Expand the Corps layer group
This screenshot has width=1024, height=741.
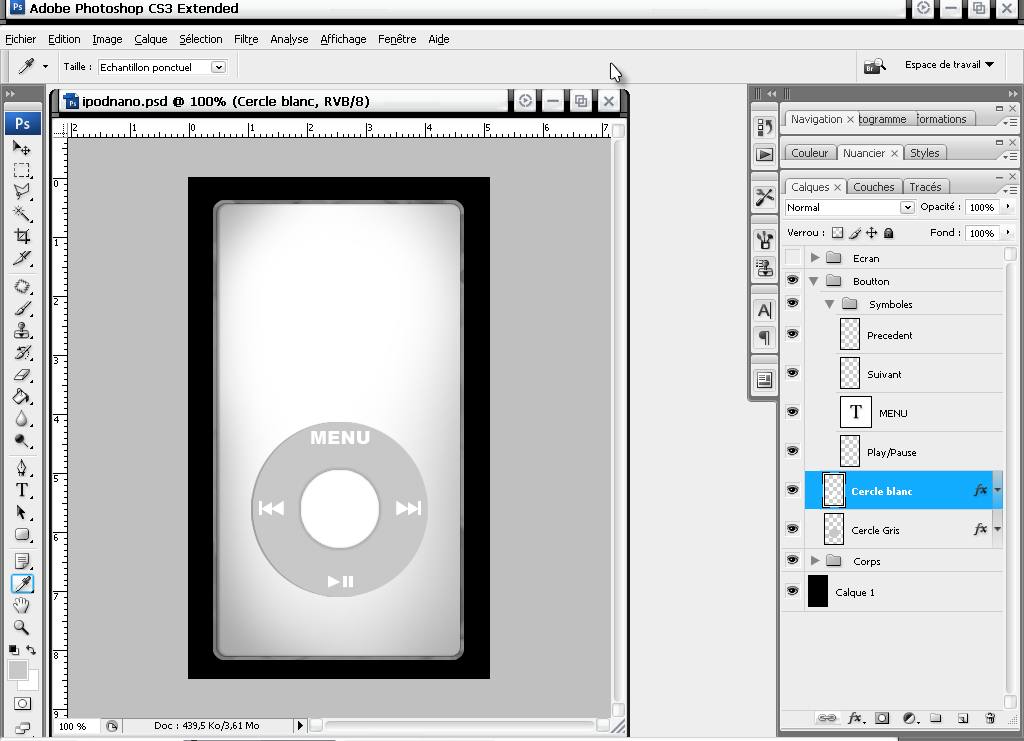coord(815,561)
